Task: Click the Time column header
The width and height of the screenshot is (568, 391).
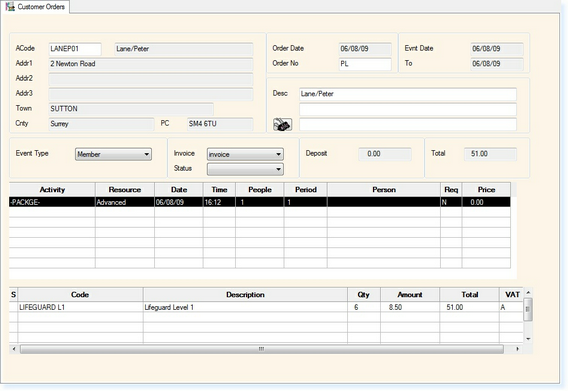Action: [219, 190]
